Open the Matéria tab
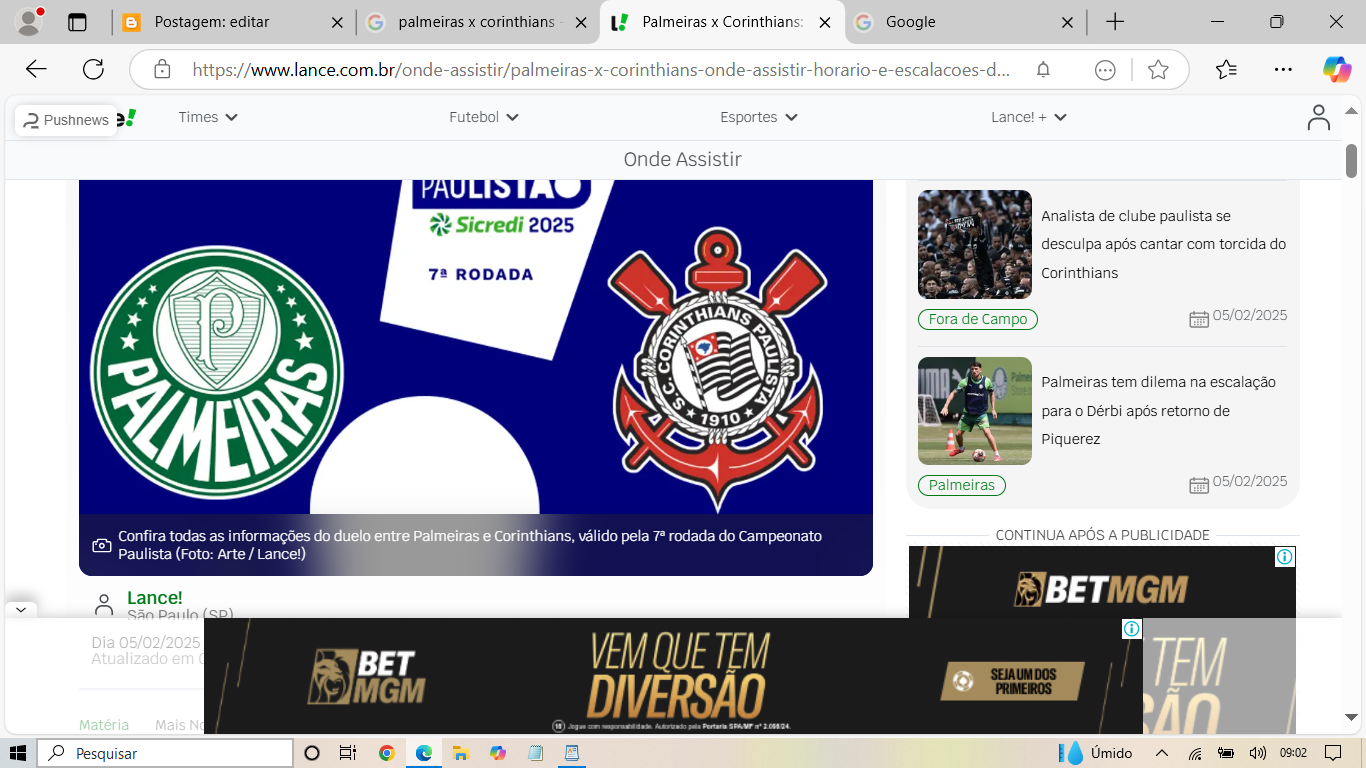This screenshot has height=768, width=1366. (x=104, y=725)
